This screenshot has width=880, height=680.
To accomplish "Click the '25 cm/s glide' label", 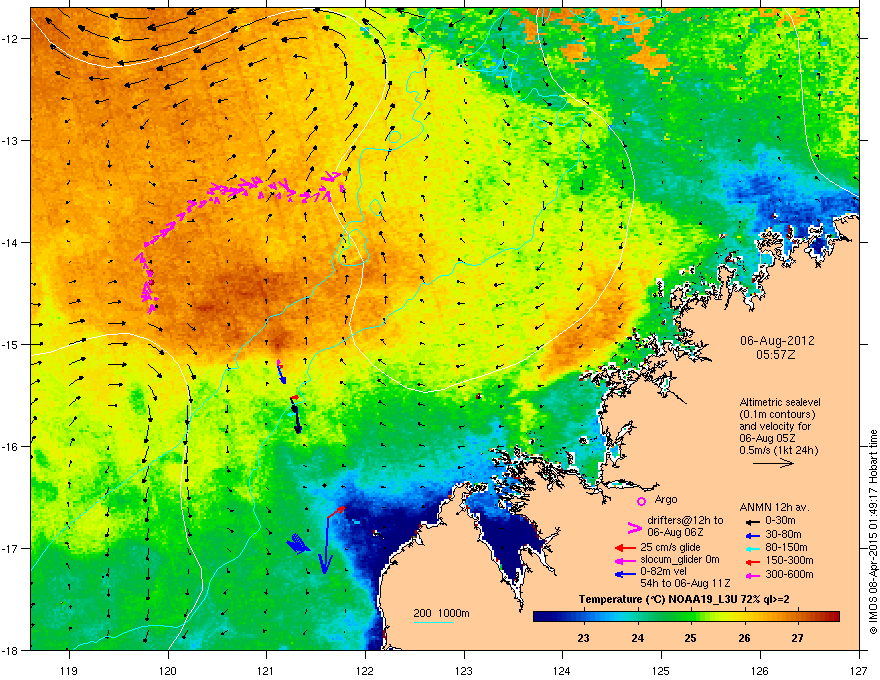I will 670,547.
